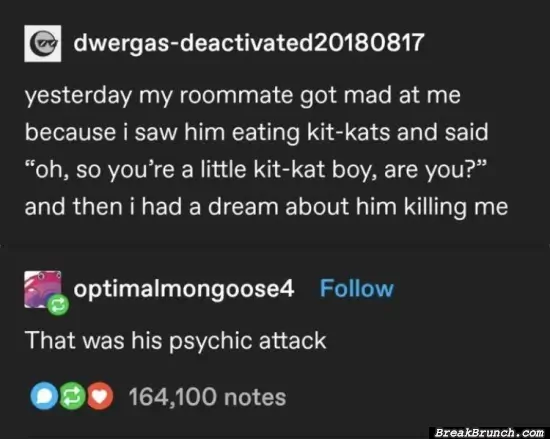
Task: Click the 'yesterday my roommate got mad' line
Action: [242, 95]
